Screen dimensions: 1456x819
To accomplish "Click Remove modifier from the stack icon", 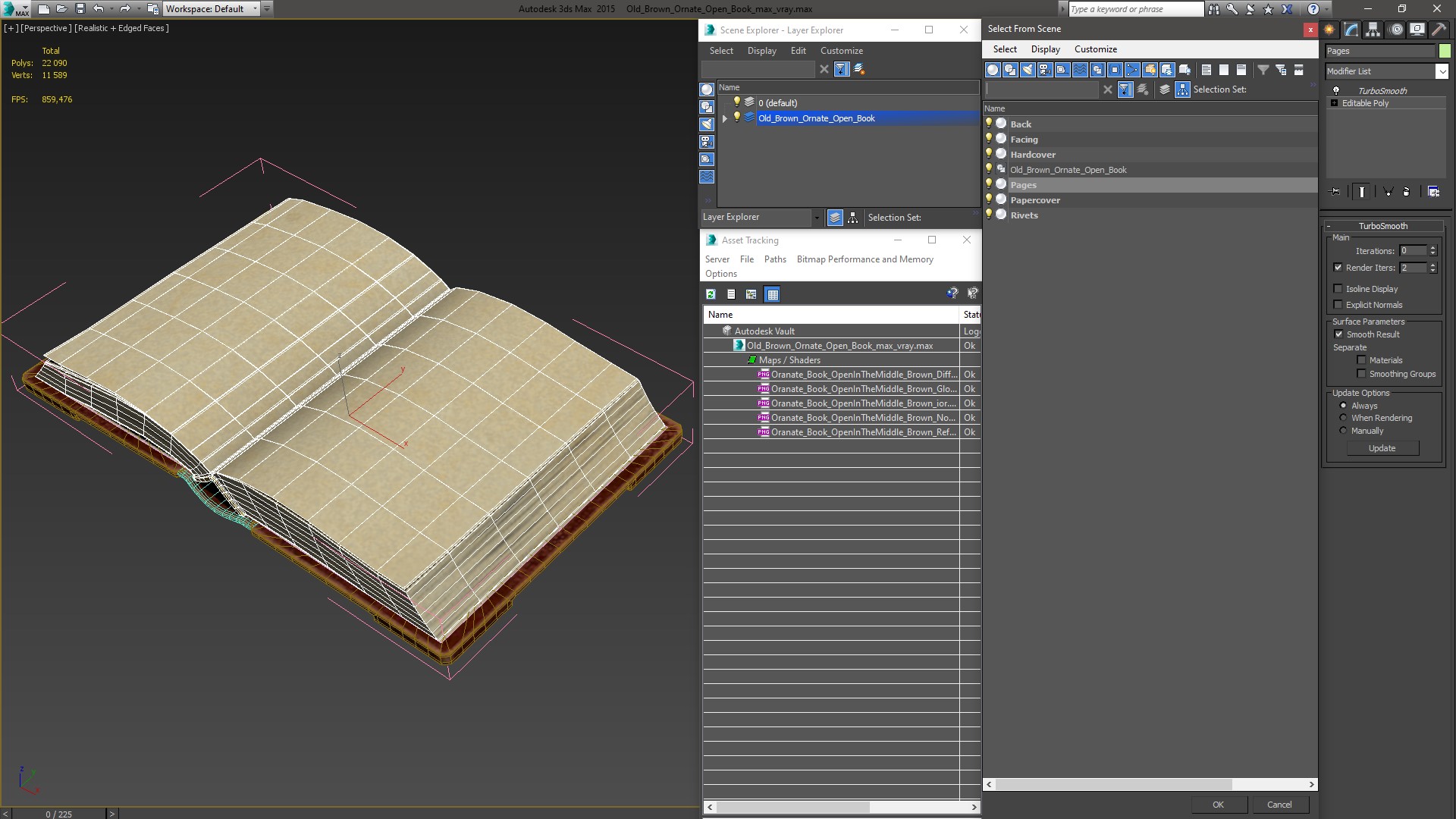I will (x=1406, y=192).
